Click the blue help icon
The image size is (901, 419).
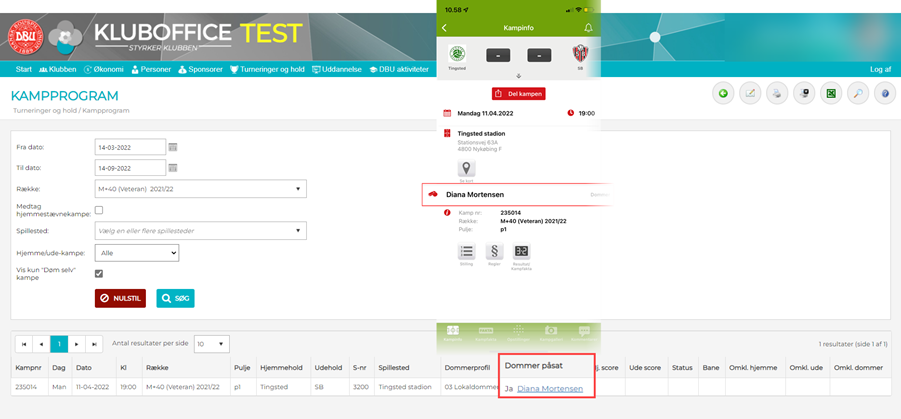coord(884,94)
